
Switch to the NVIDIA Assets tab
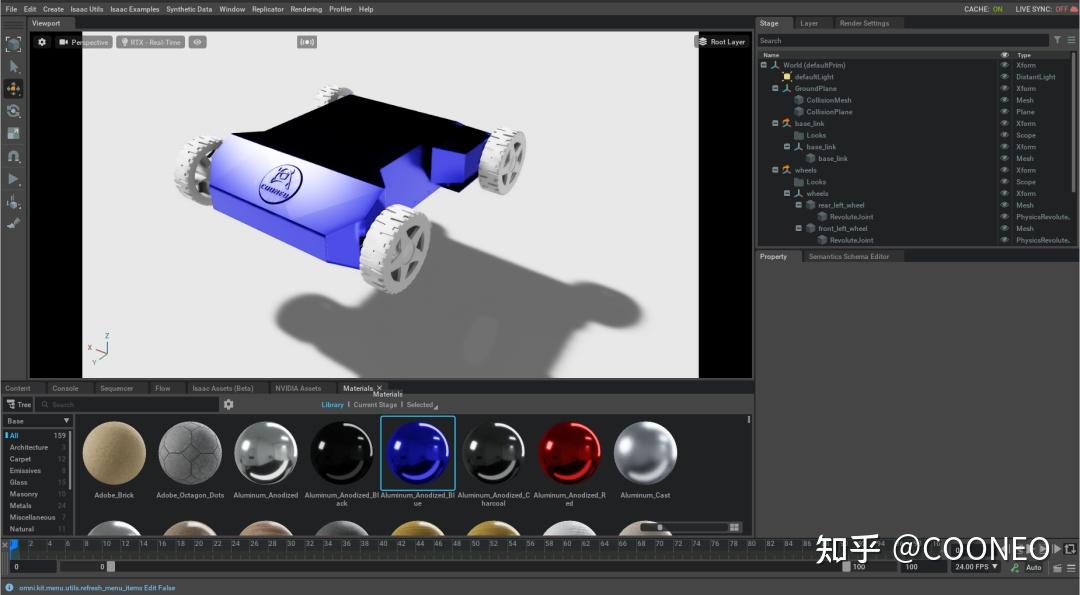click(x=298, y=388)
